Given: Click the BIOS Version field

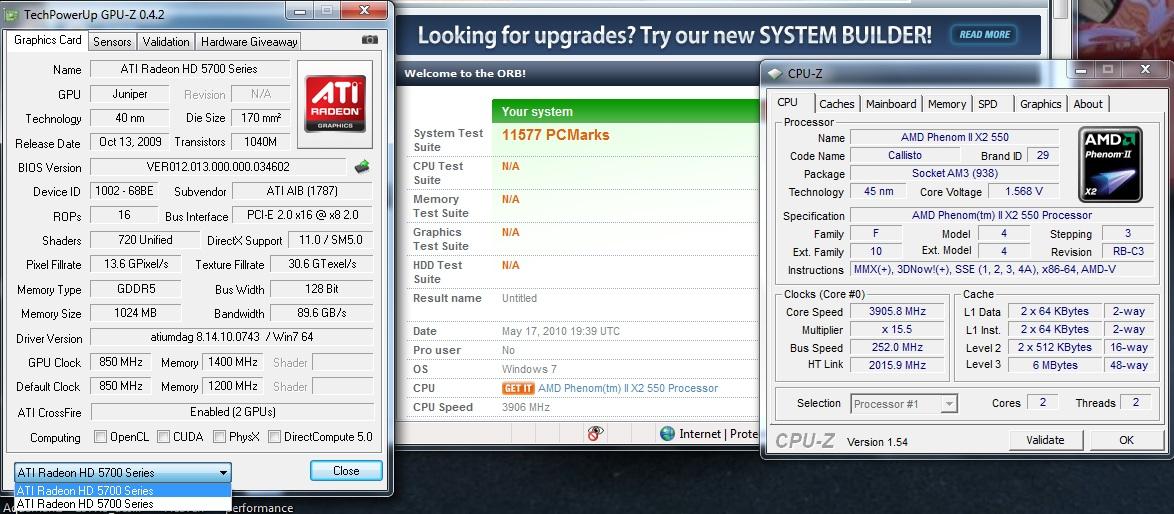Looking at the screenshot, I should [218, 167].
